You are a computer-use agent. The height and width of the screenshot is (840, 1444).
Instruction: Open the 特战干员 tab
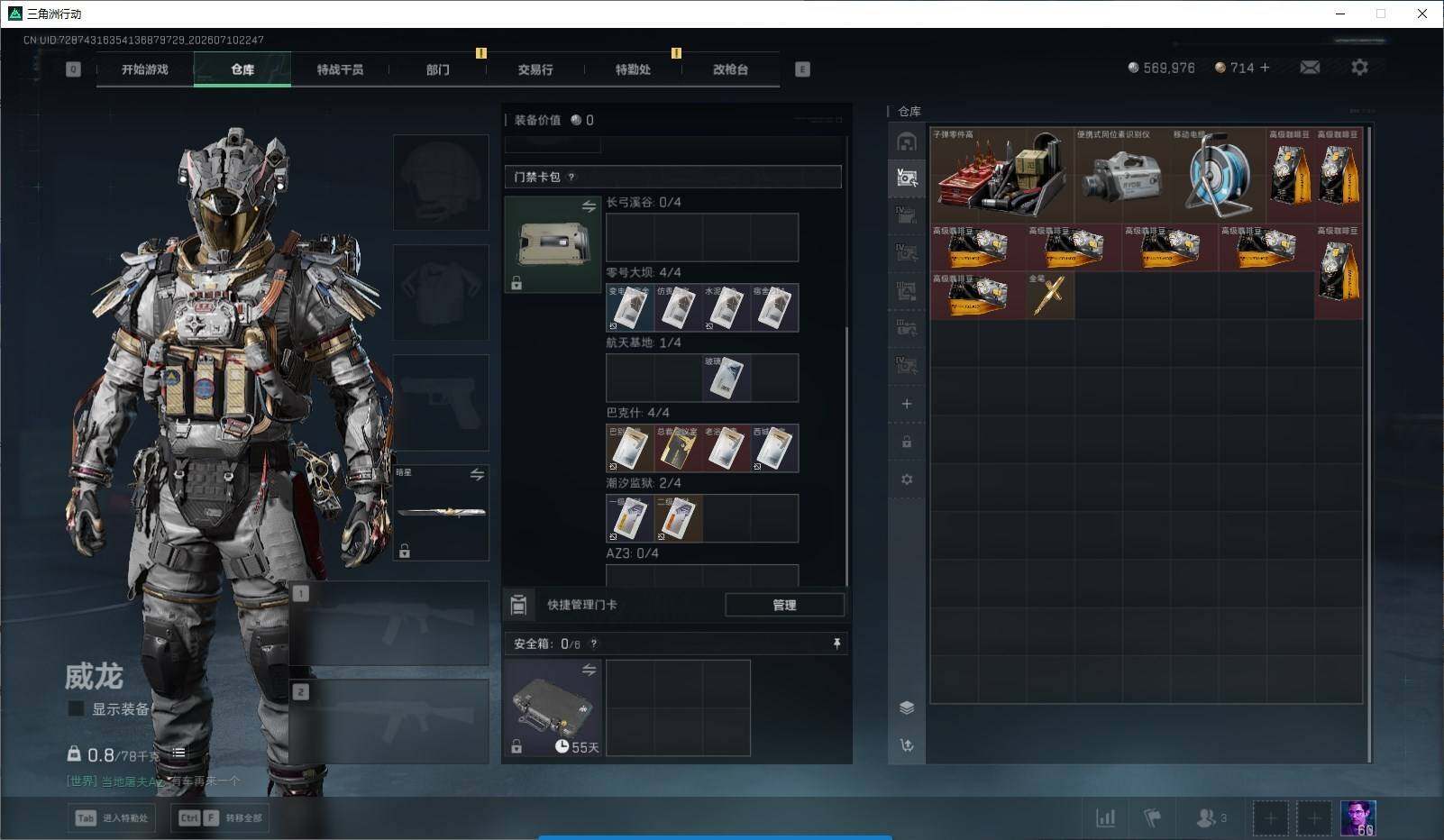pyautogui.click(x=340, y=69)
